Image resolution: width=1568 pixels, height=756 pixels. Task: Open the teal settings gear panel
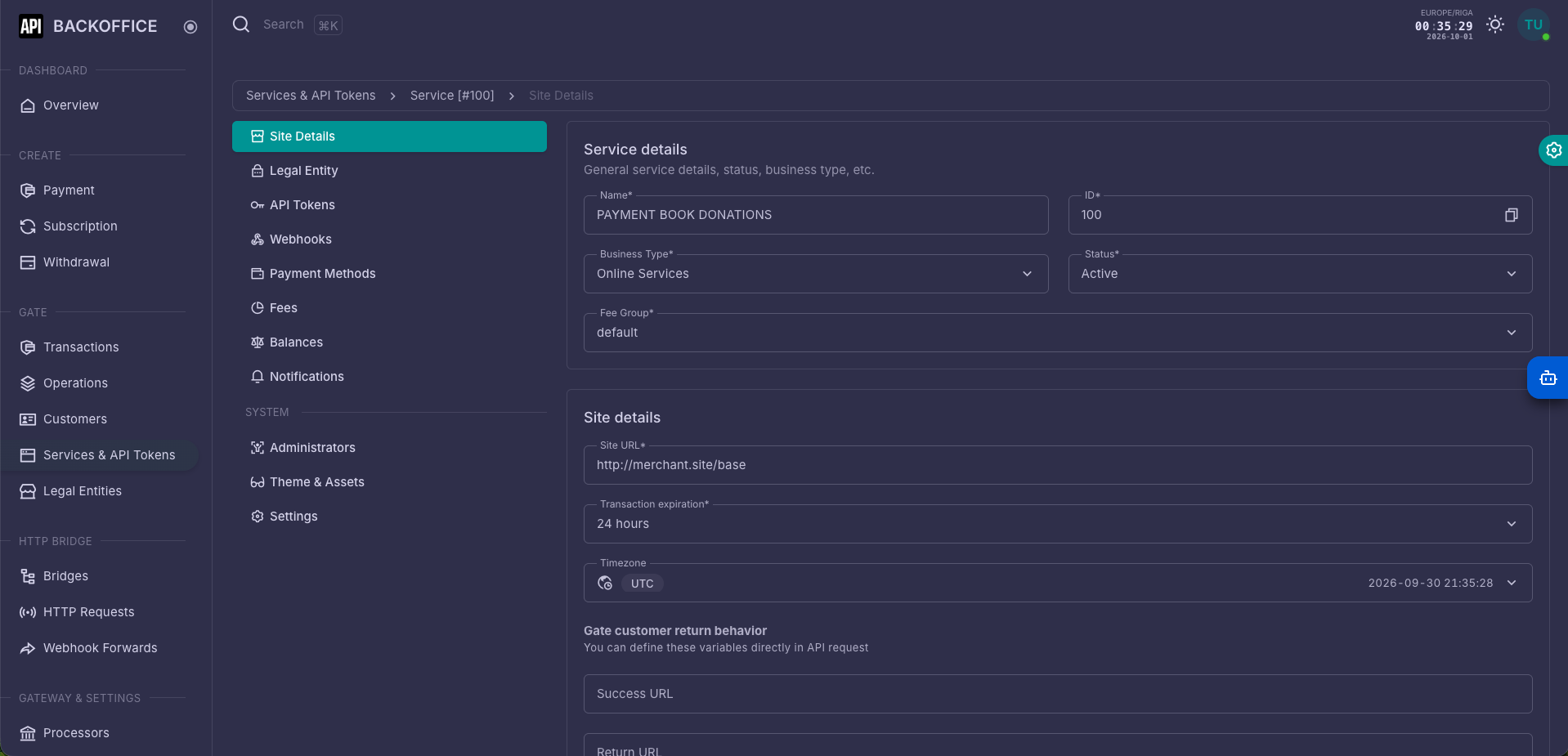pos(1553,150)
